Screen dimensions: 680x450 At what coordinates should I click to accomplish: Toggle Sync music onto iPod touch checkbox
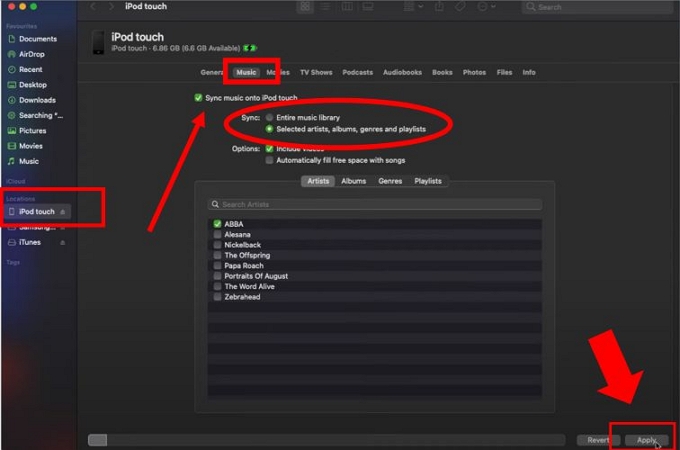tap(198, 98)
